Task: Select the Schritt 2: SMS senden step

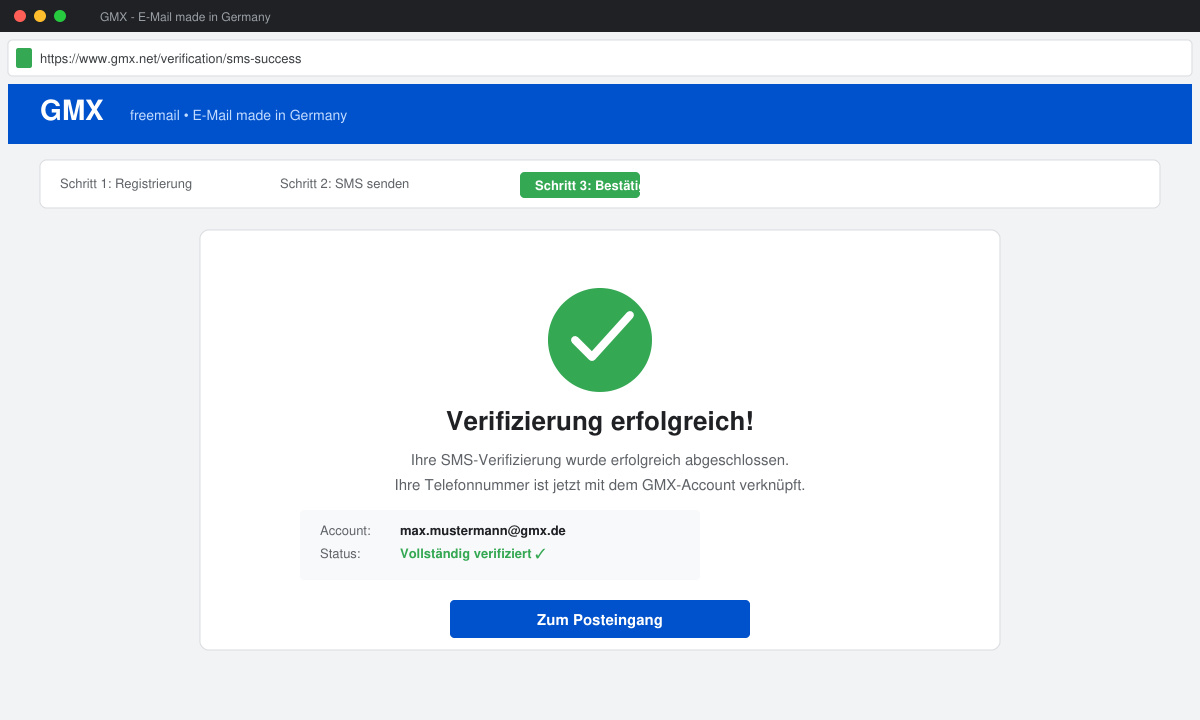Action: click(344, 184)
